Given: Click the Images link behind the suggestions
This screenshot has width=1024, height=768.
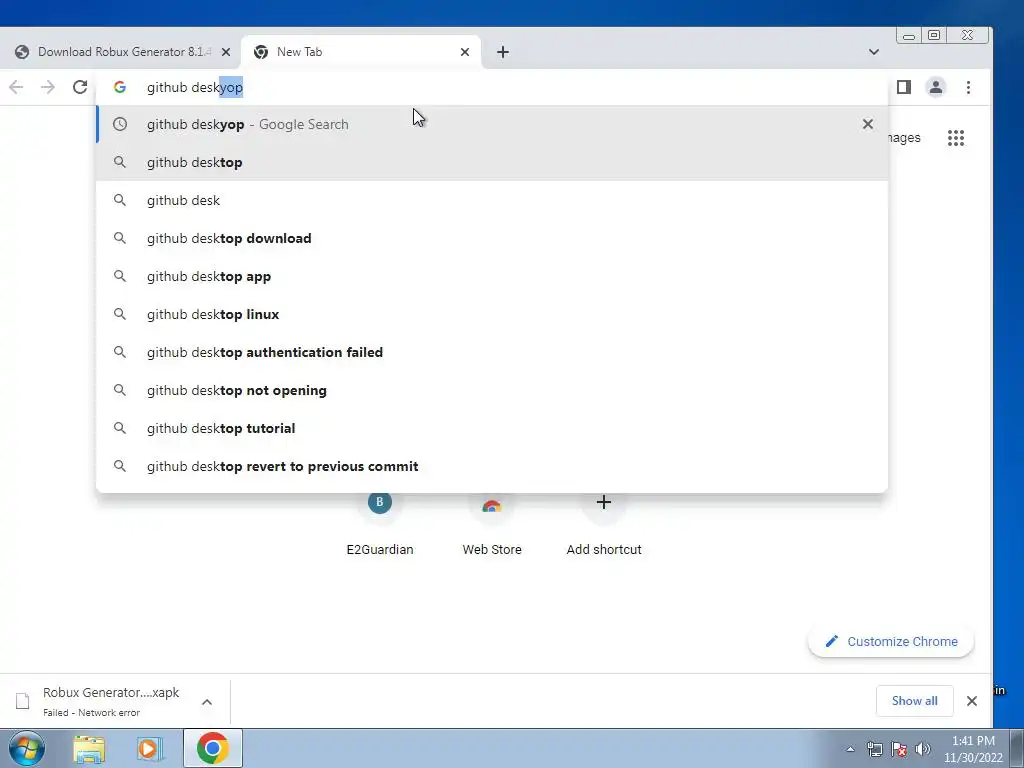Looking at the screenshot, I should coord(905,138).
